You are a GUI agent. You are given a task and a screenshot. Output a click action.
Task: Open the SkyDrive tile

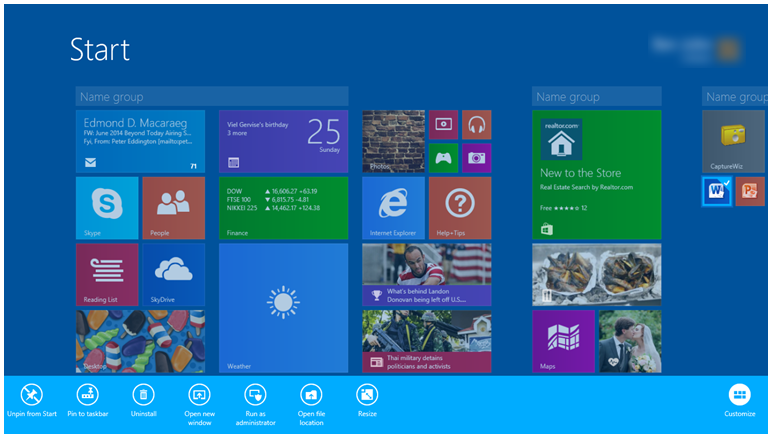tap(173, 274)
